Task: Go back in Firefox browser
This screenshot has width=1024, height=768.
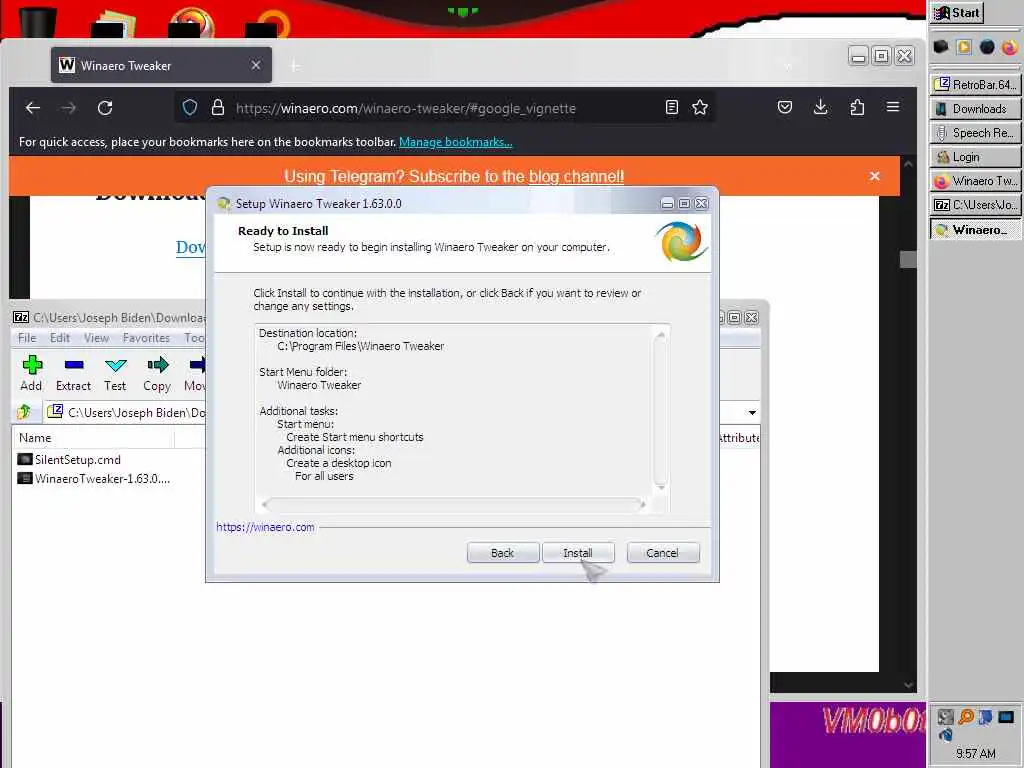Action: (x=33, y=108)
